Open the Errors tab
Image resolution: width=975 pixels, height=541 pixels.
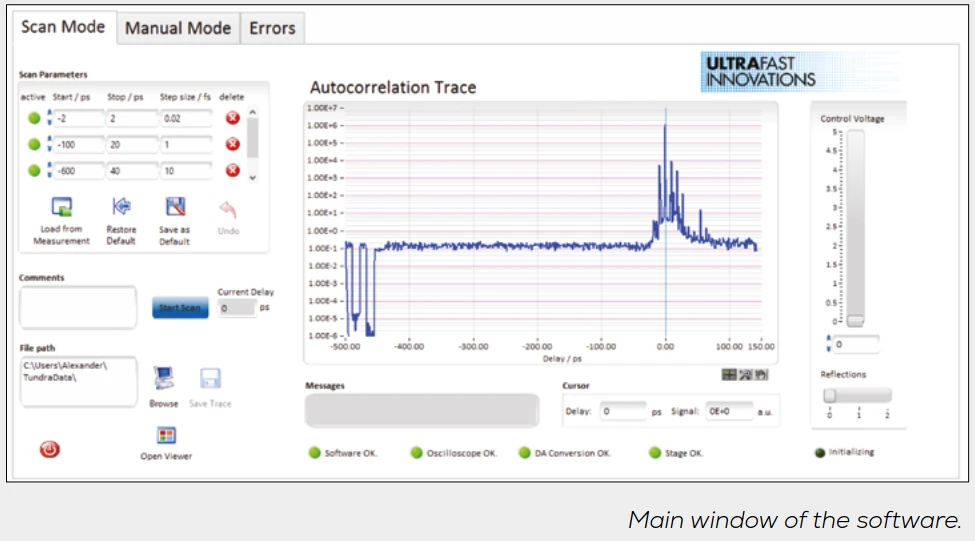click(272, 28)
